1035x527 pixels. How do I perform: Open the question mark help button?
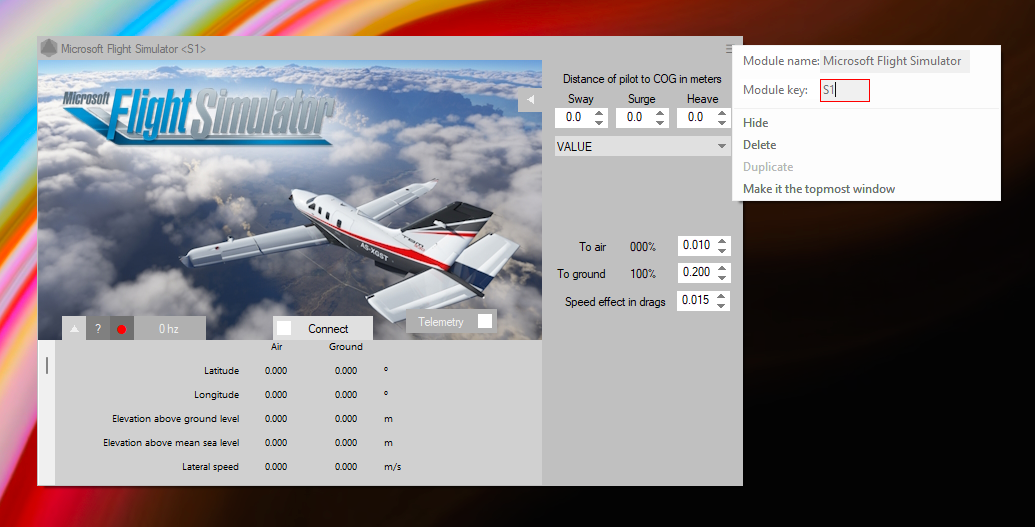[x=98, y=329]
